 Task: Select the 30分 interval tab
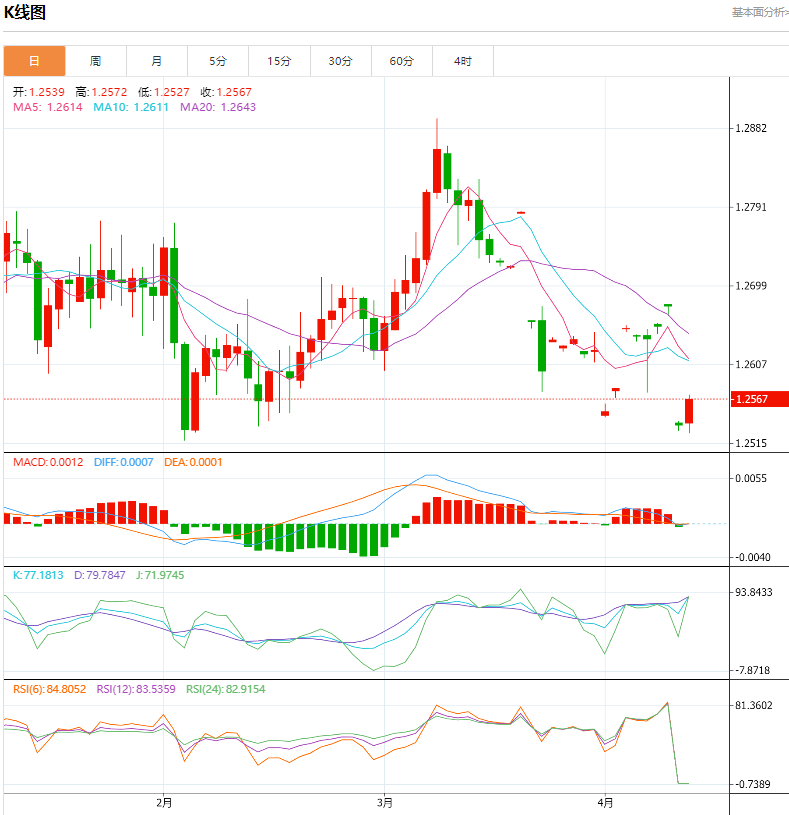[x=340, y=61]
